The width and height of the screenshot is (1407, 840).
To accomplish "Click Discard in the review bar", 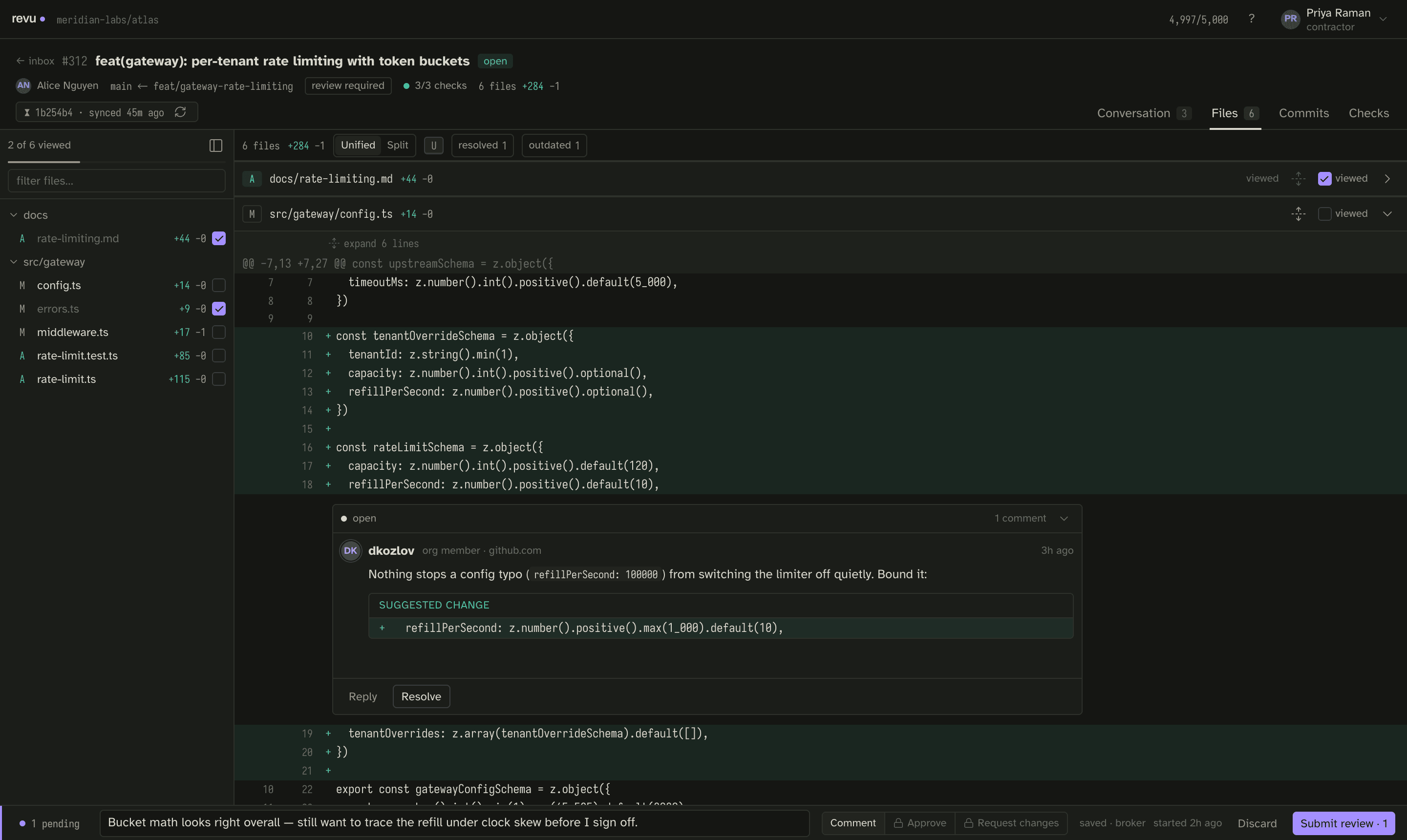I will pos(1257,823).
